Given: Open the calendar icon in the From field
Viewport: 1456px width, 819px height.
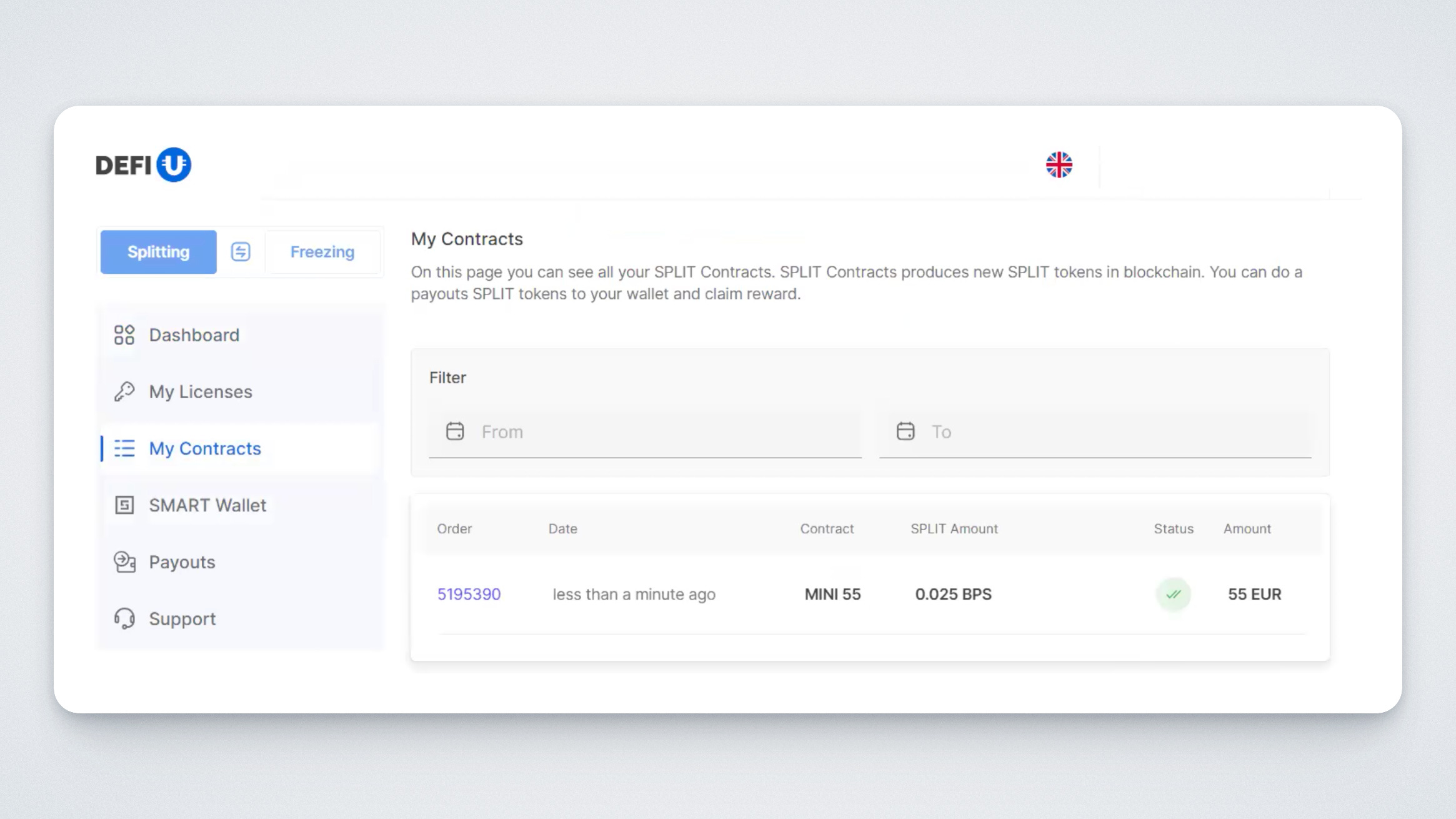Looking at the screenshot, I should tap(455, 431).
